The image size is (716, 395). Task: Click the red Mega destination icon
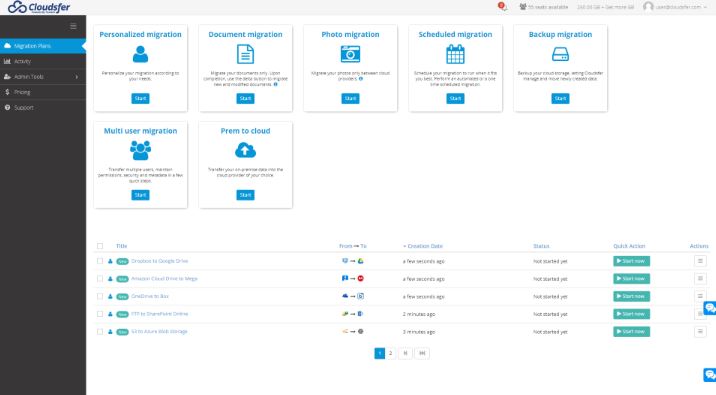pos(360,279)
